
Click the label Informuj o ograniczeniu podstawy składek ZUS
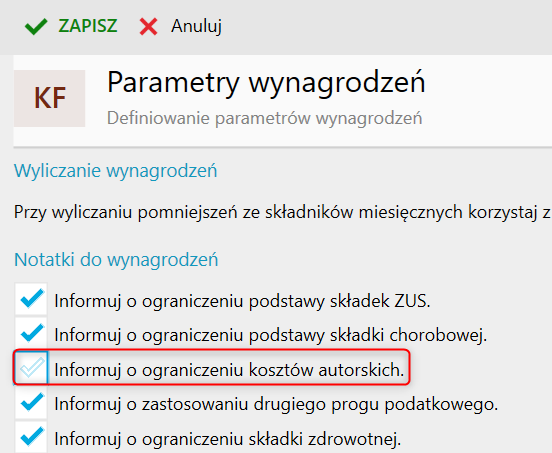(243, 302)
